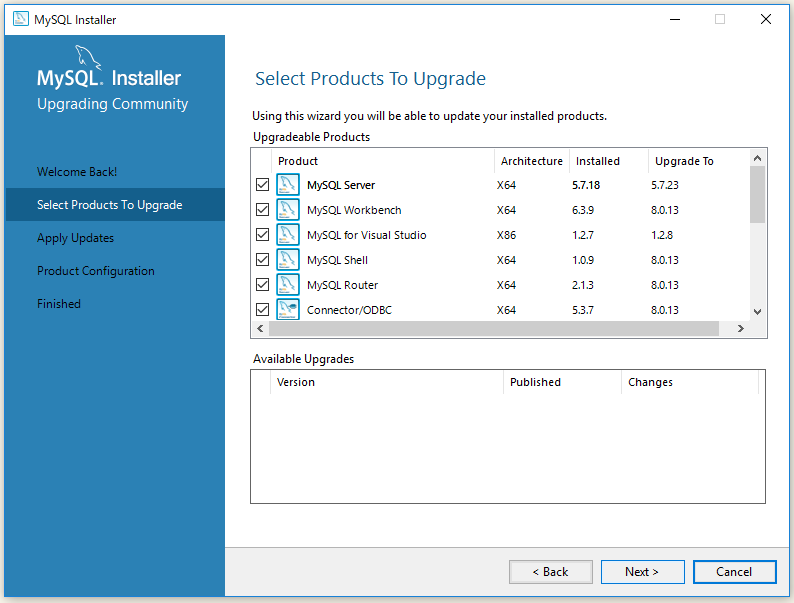The height and width of the screenshot is (603, 794).
Task: Click product list scroll up arrow
Action: [x=758, y=158]
